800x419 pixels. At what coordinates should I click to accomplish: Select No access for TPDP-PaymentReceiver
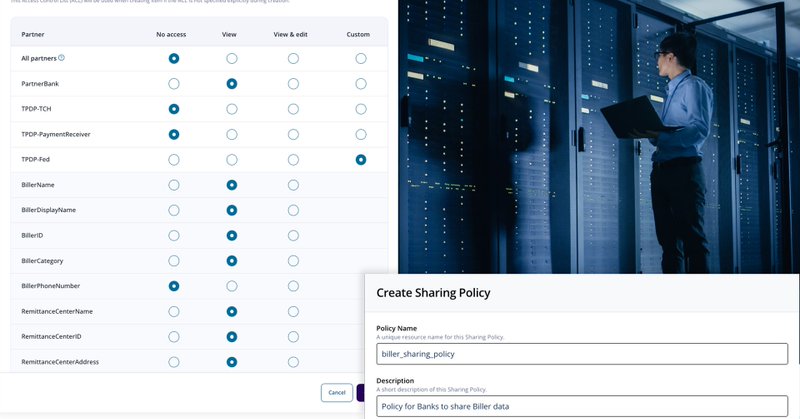(174, 135)
